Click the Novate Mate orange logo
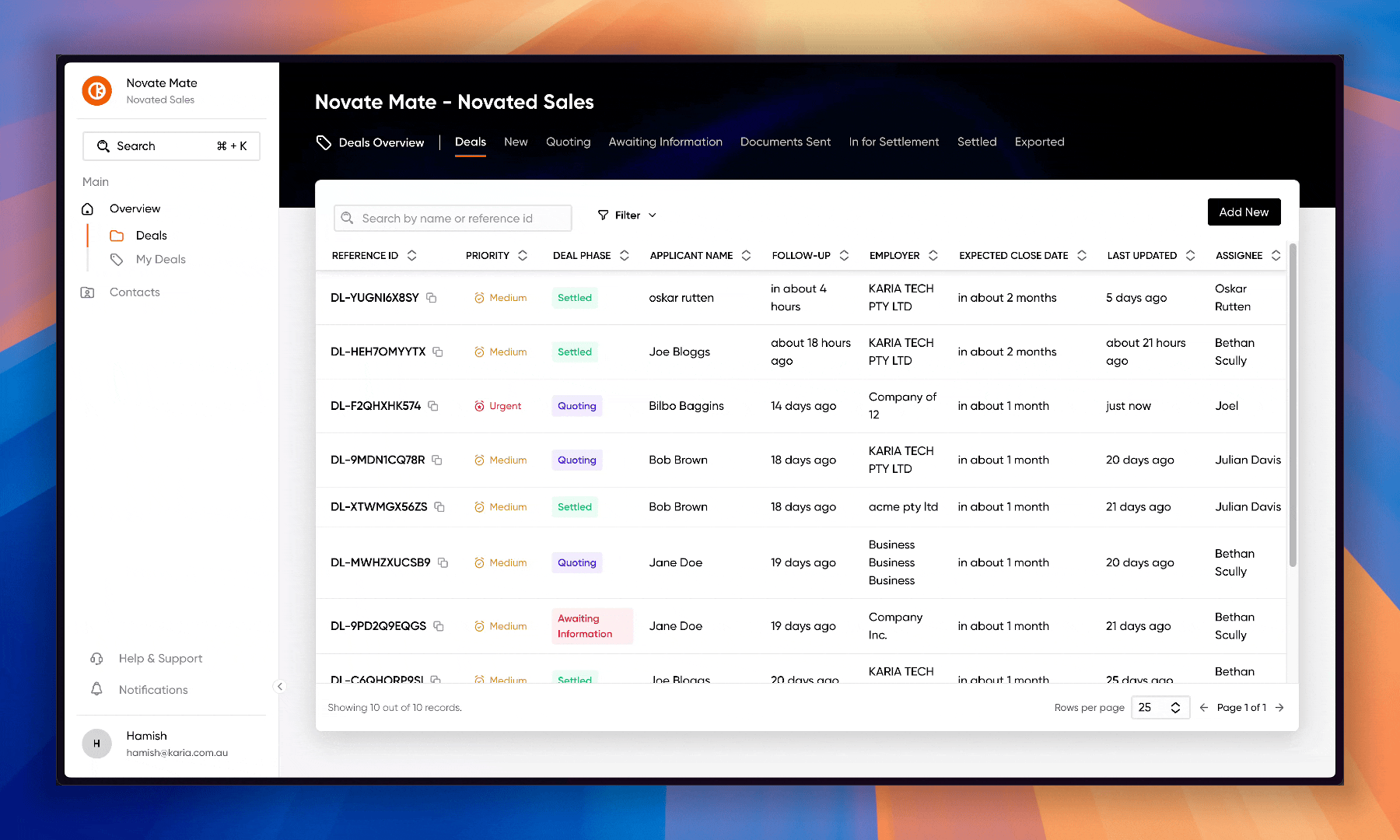Image resolution: width=1400 pixels, height=840 pixels. (x=97, y=91)
